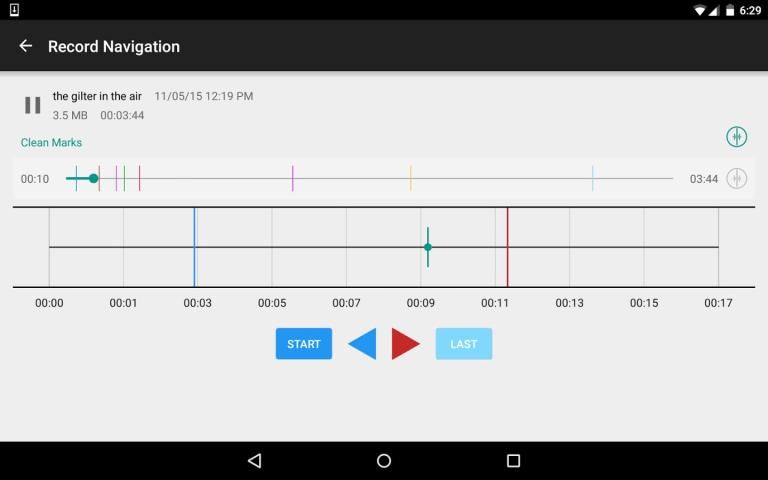Tap the teal waveform marker icon
Viewport: 768px width, 480px height.
coord(736,137)
